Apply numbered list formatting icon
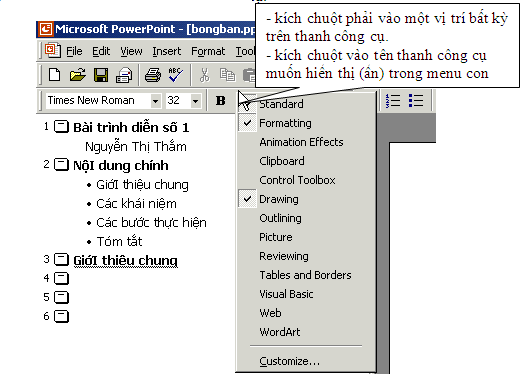527x385 pixels. (393, 100)
